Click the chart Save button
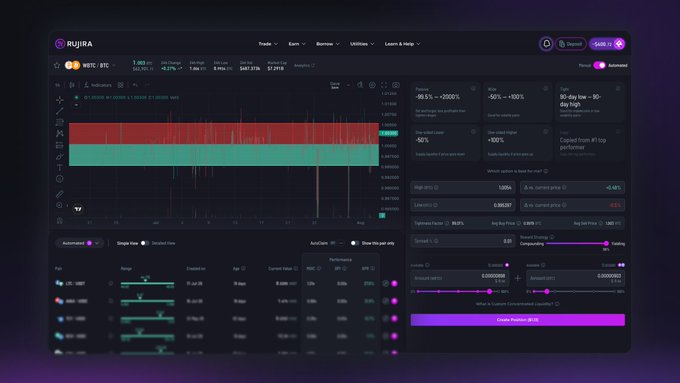 click(x=335, y=85)
